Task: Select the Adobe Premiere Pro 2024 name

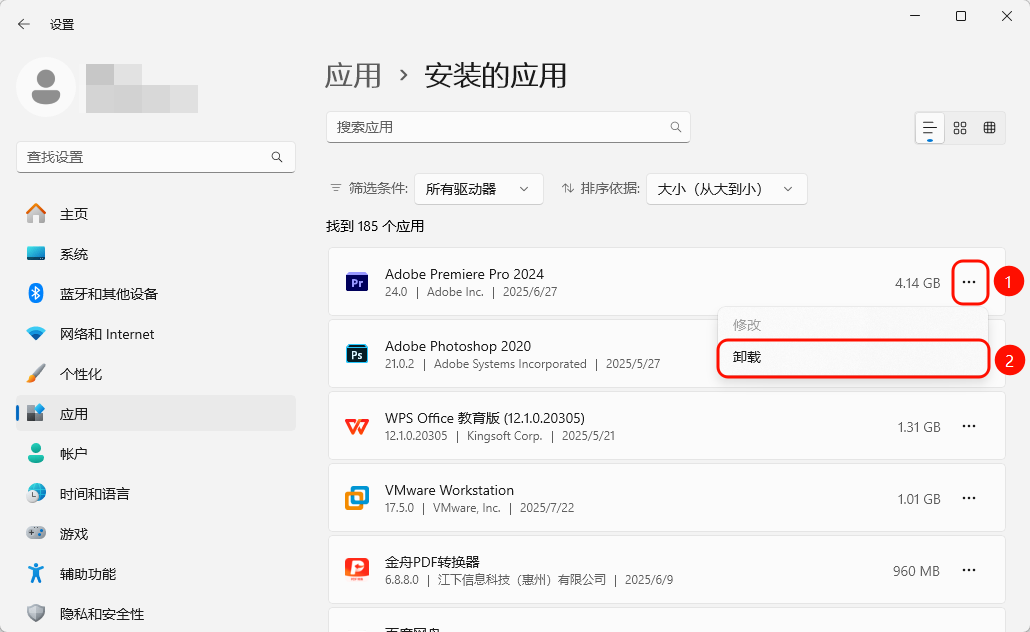Action: pos(464,274)
